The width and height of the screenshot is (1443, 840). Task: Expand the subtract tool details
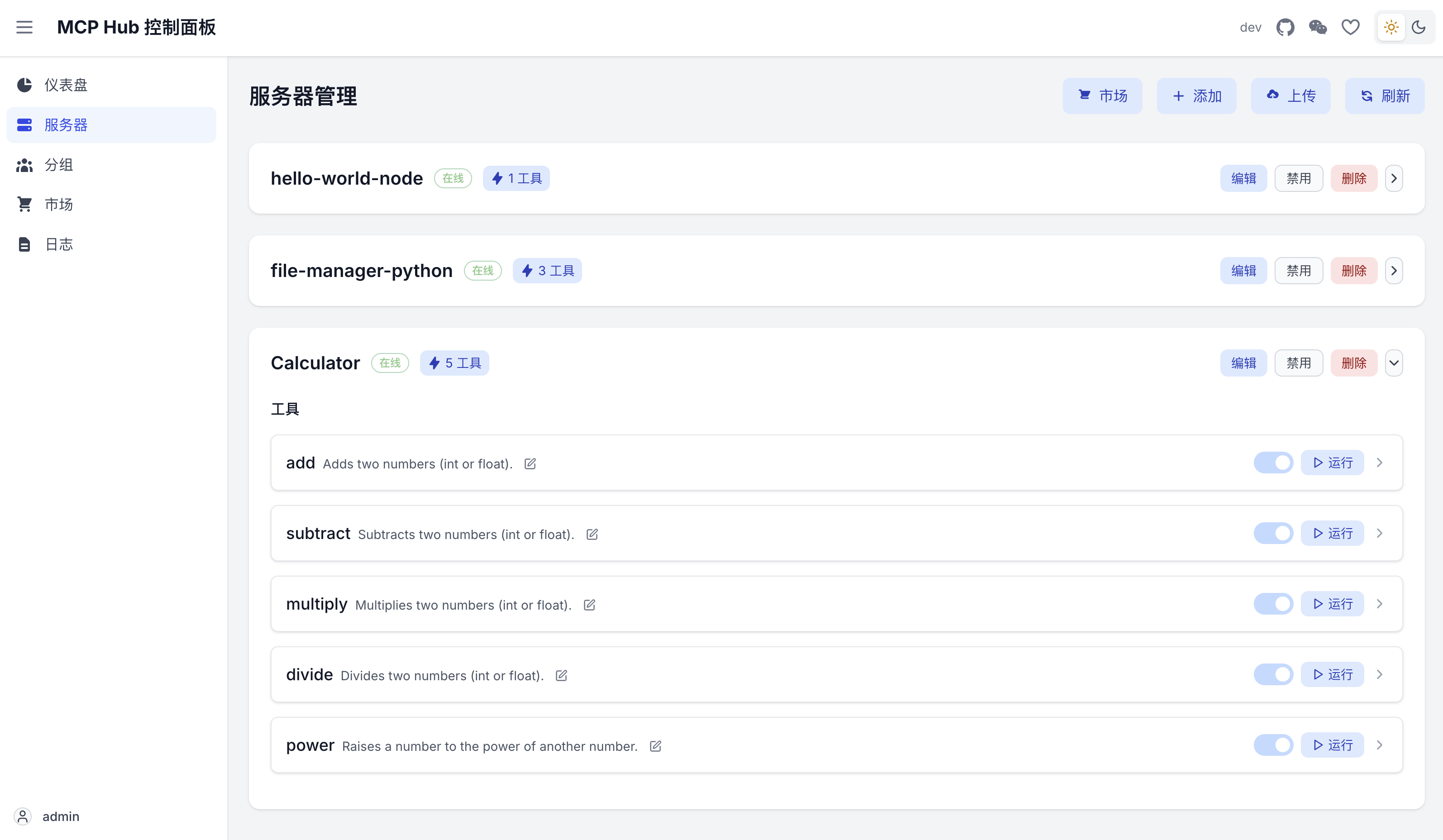click(x=1380, y=533)
